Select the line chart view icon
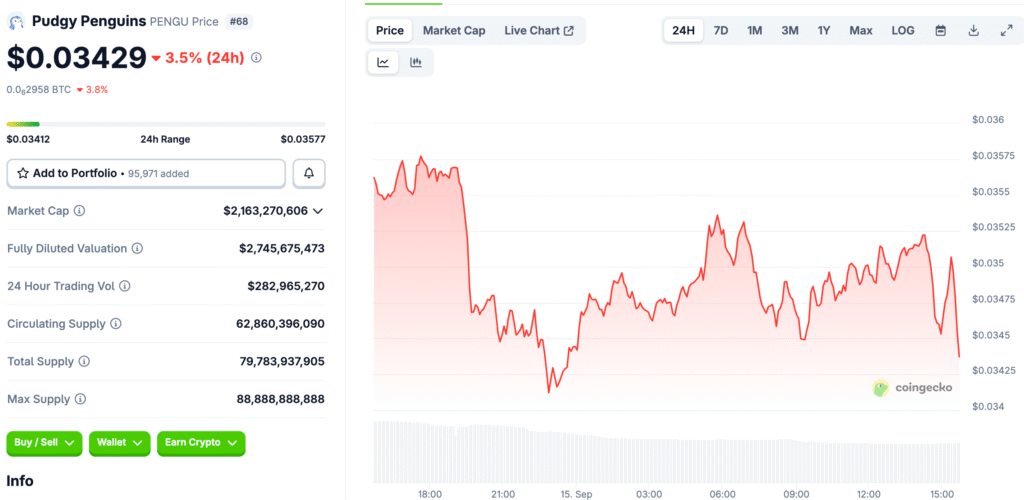The height and width of the screenshot is (500, 1024). pos(383,63)
